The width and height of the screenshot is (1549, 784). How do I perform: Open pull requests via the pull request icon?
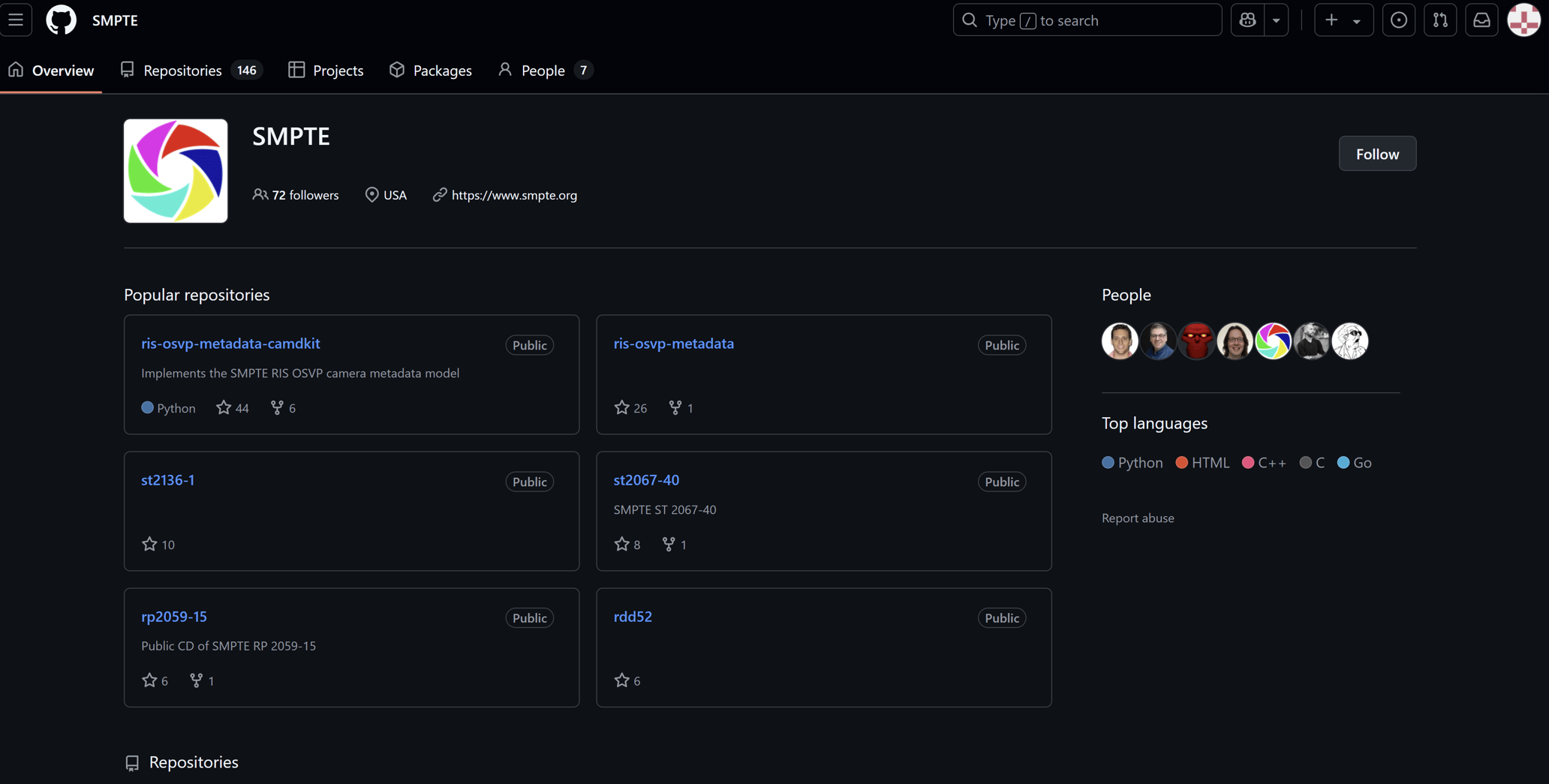coord(1441,20)
